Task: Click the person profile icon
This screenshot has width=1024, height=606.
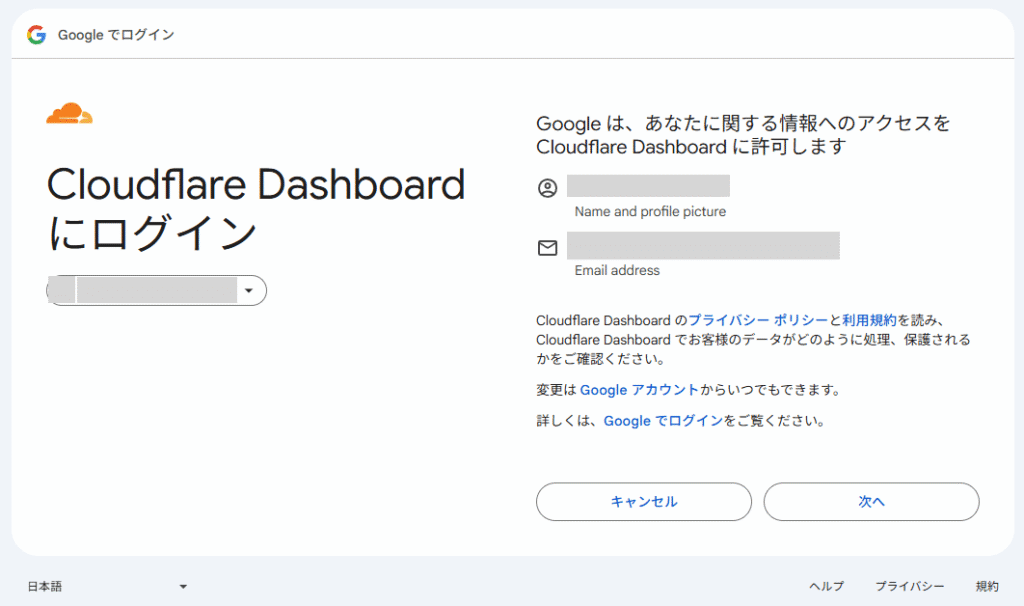Action: coord(547,188)
